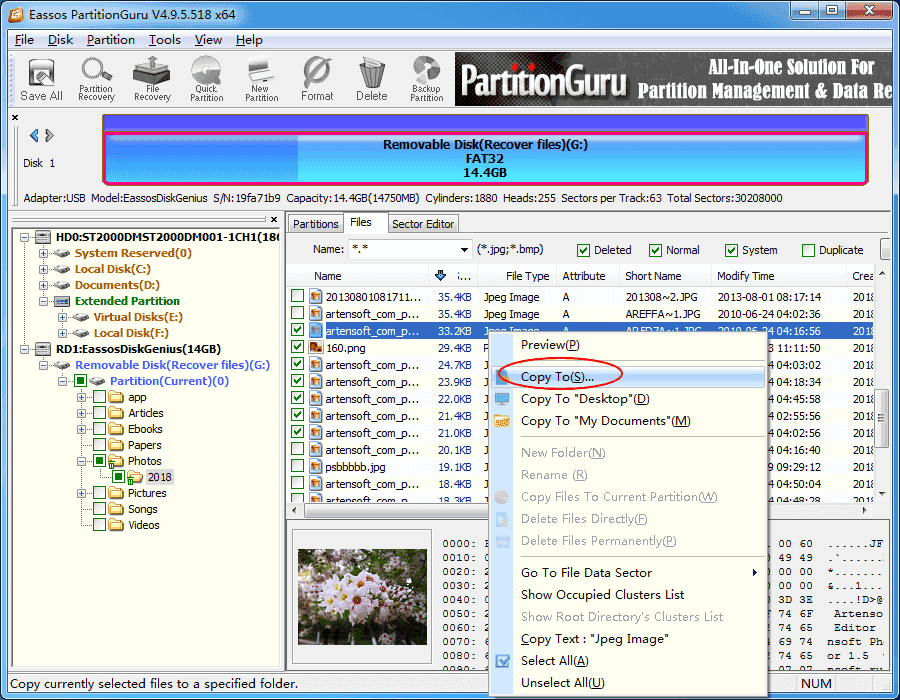Viewport: 900px width, 700px height.
Task: Open the Tools menu
Action: click(165, 40)
